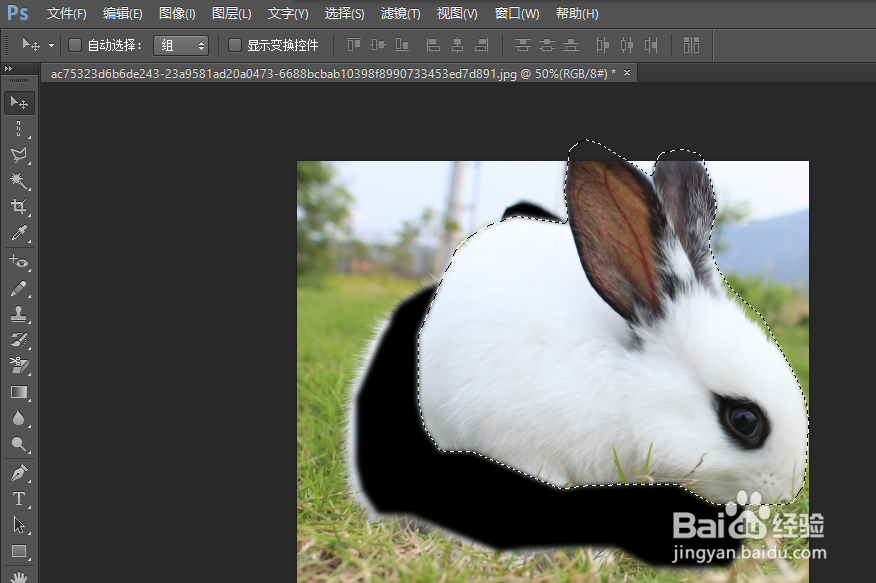
Task: Open the 滤镜(T) menu
Action: coord(400,13)
